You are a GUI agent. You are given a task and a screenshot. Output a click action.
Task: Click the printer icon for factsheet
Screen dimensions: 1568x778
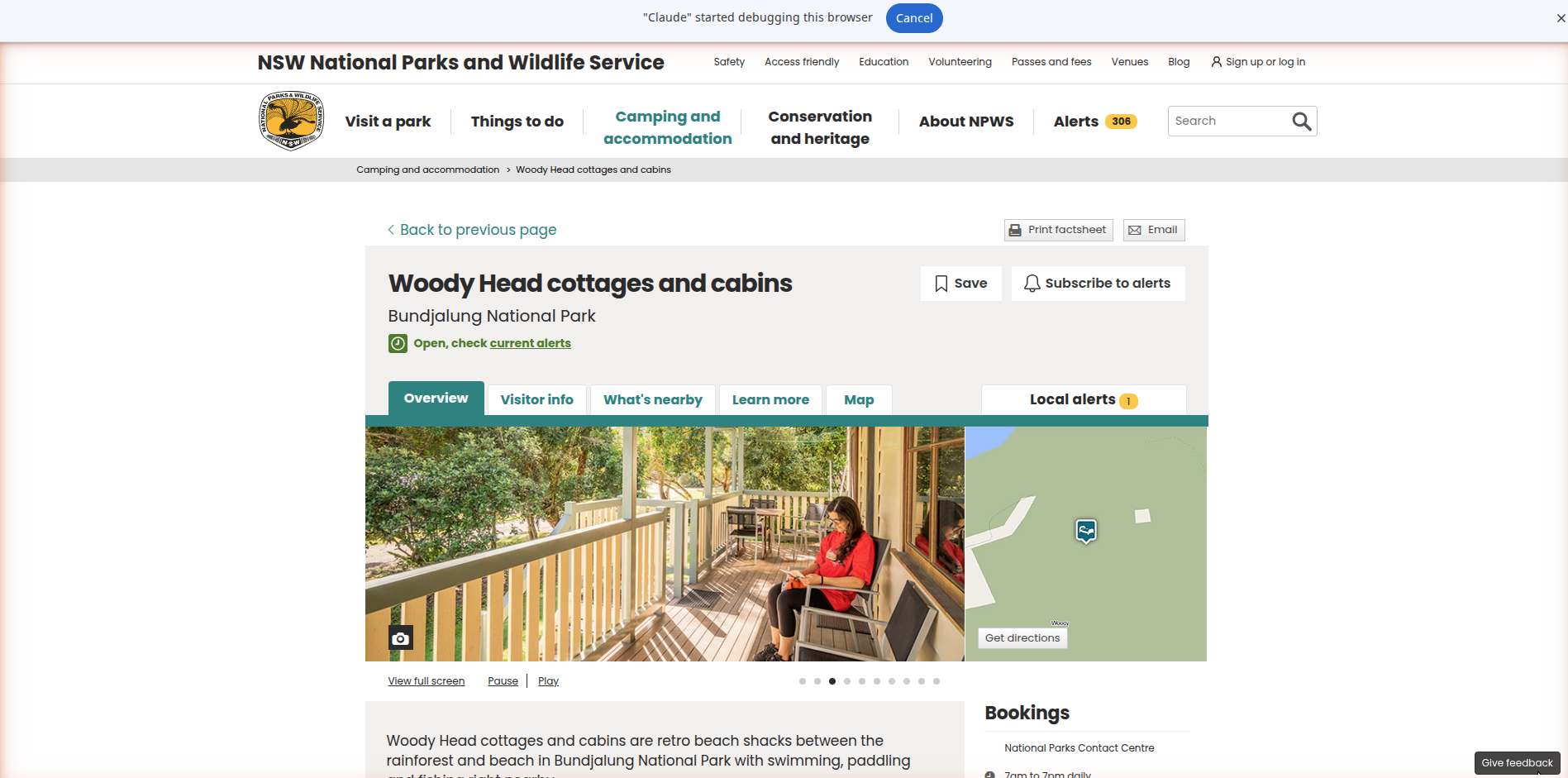1015,231
